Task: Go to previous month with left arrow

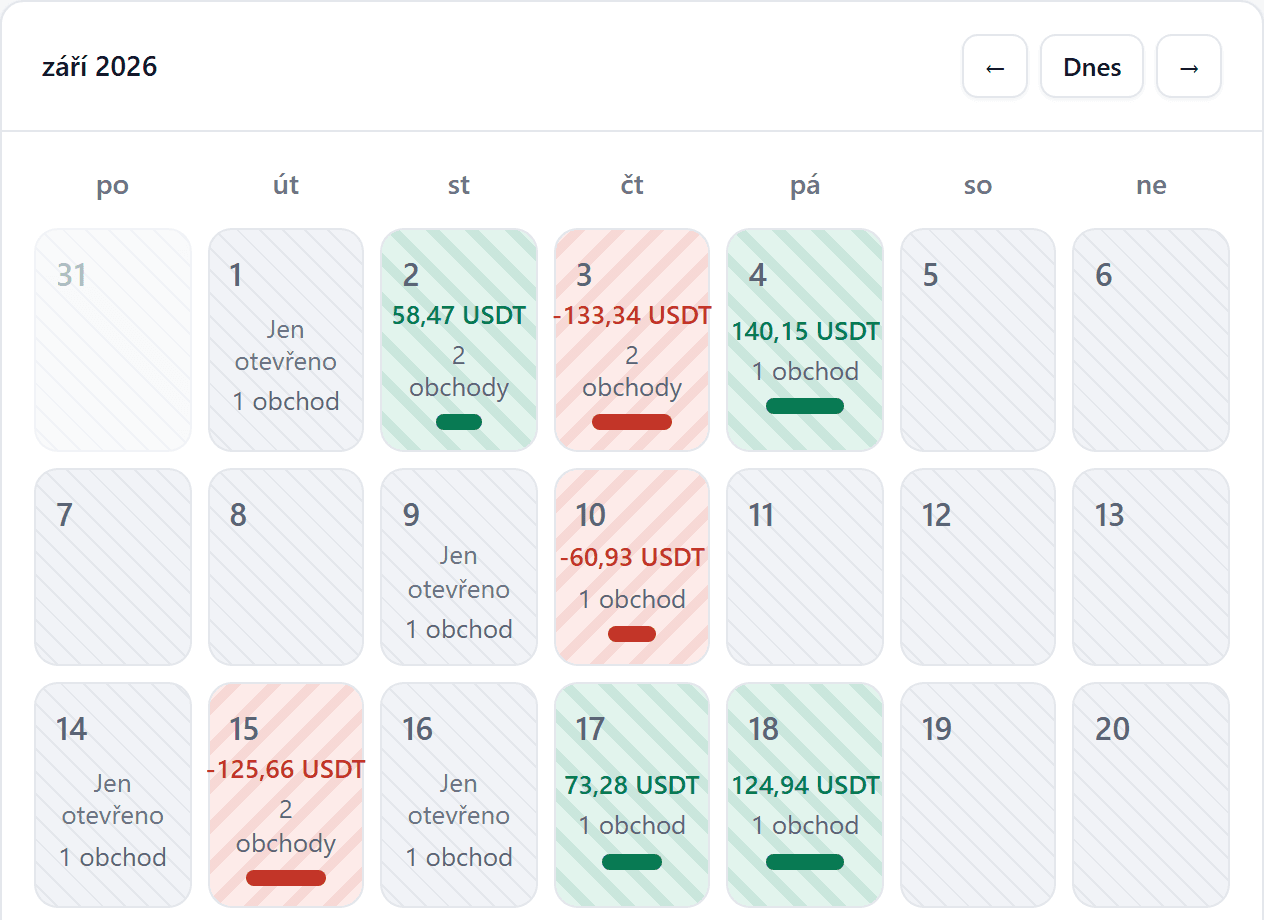Action: [995, 66]
